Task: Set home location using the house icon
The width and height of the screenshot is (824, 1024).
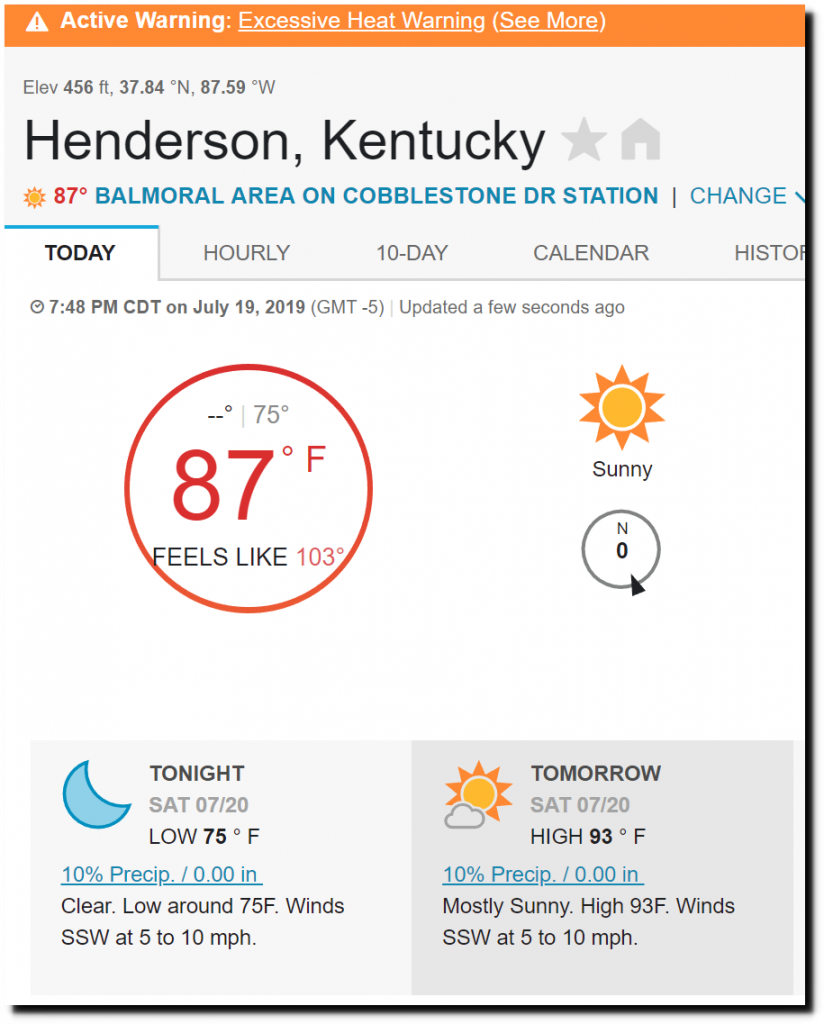Action: (x=641, y=139)
